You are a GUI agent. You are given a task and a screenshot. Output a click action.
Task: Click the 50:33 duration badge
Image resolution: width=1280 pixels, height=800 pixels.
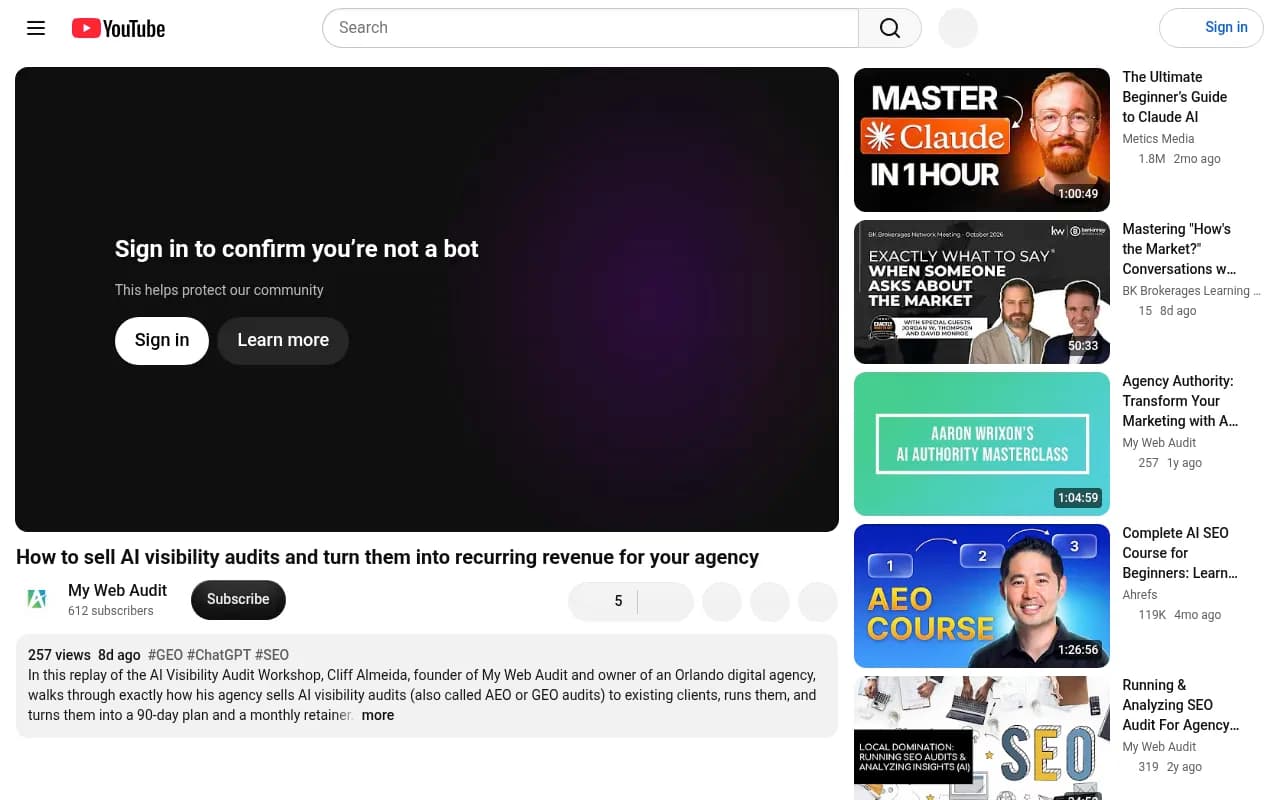(1083, 346)
